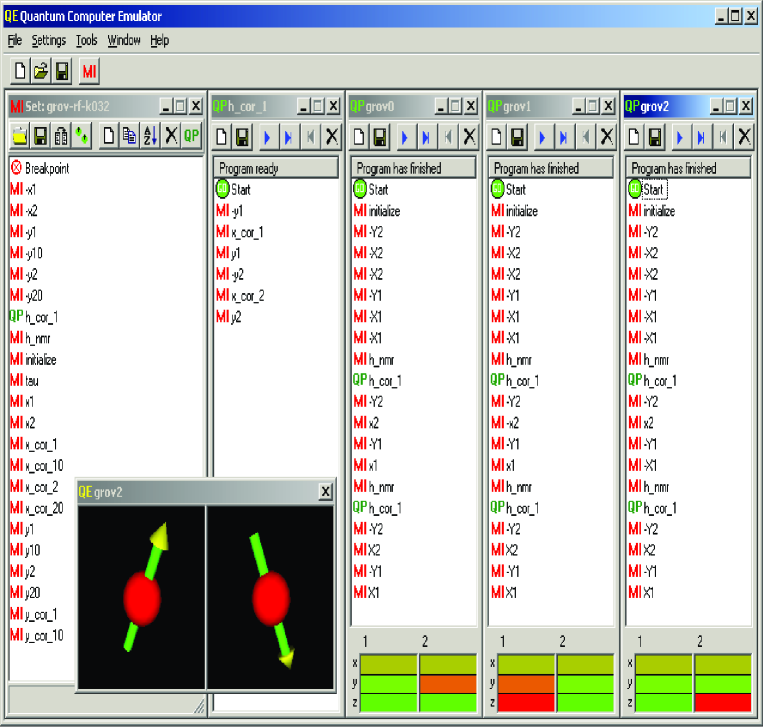Create new program in grov2 window toolbar
This screenshot has height=727, width=763.
coord(634,136)
